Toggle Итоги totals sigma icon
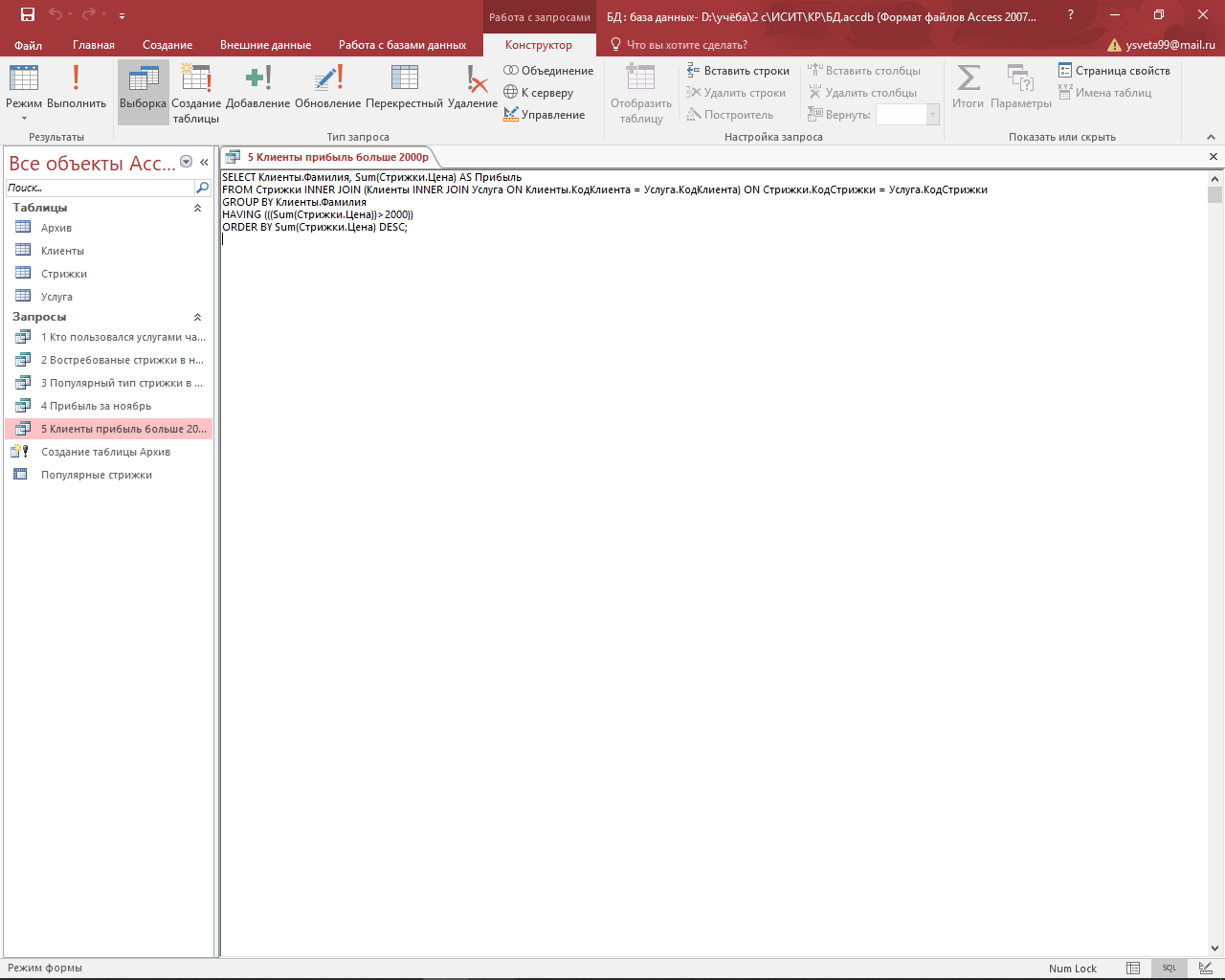 tap(968, 88)
